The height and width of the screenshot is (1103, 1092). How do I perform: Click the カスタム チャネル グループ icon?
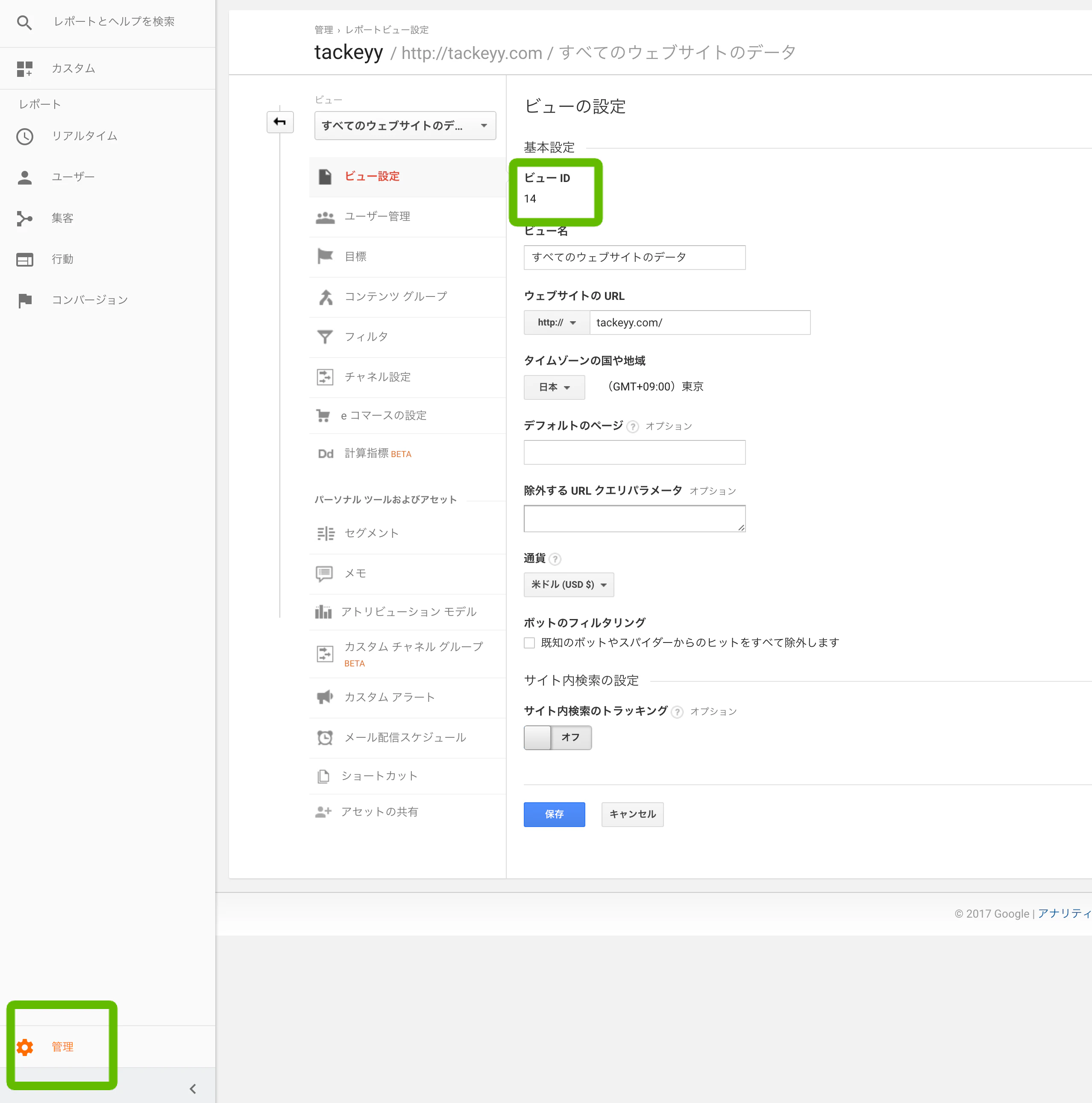pos(325,654)
